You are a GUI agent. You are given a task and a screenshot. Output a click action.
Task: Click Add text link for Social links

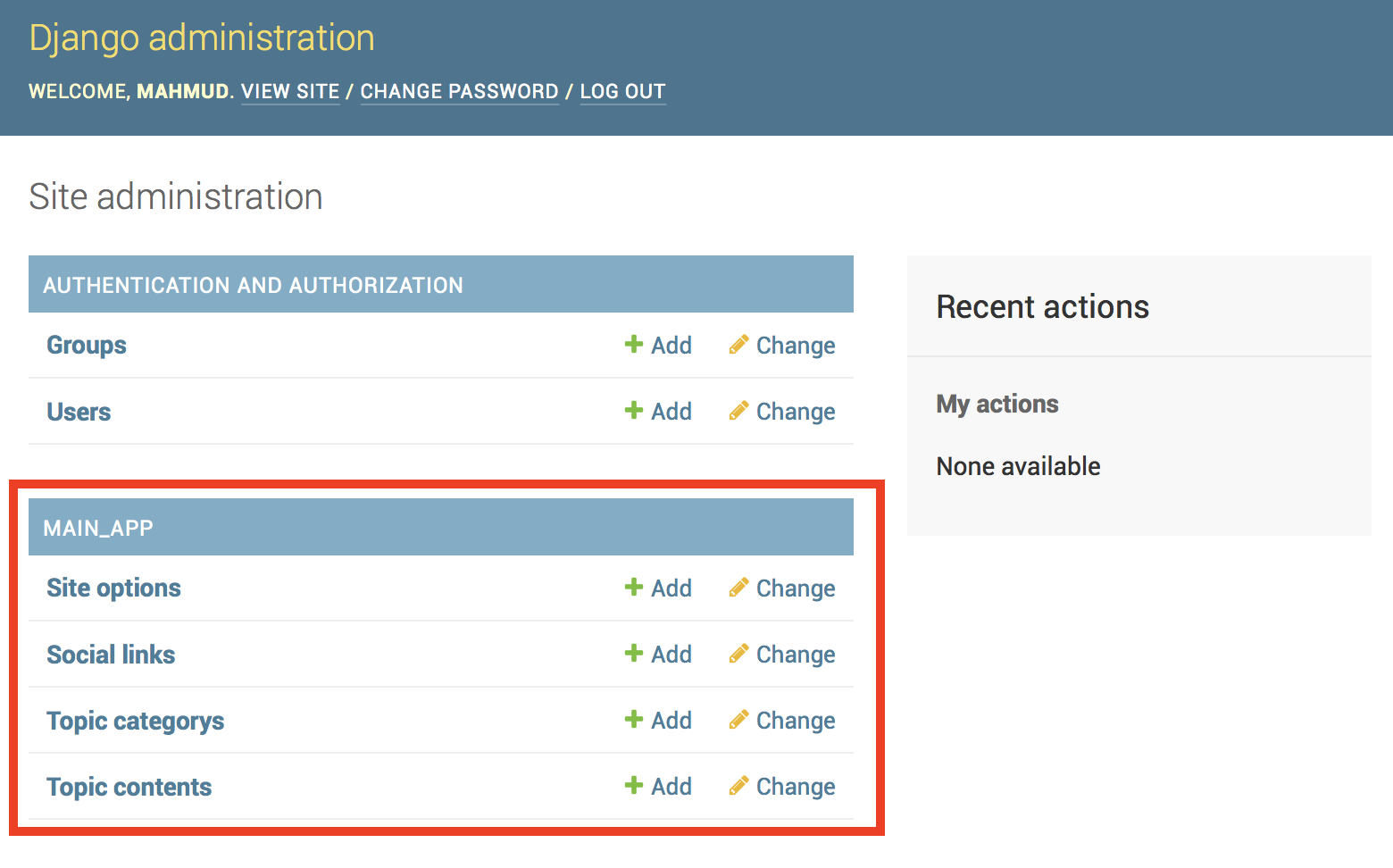click(x=671, y=655)
